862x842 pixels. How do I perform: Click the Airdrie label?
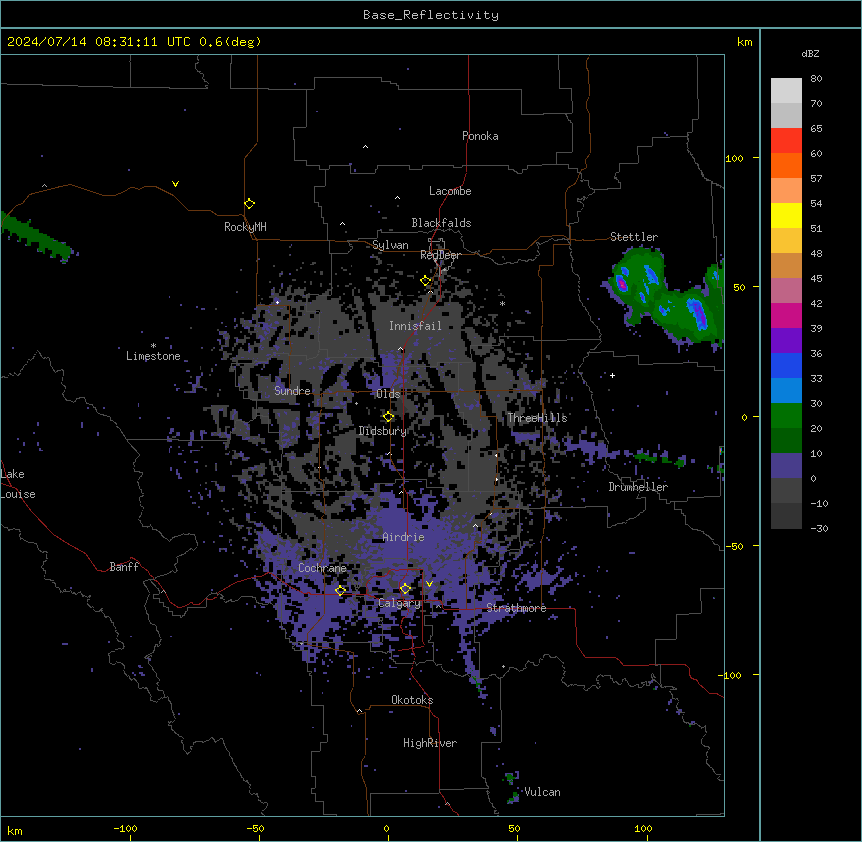pos(403,537)
